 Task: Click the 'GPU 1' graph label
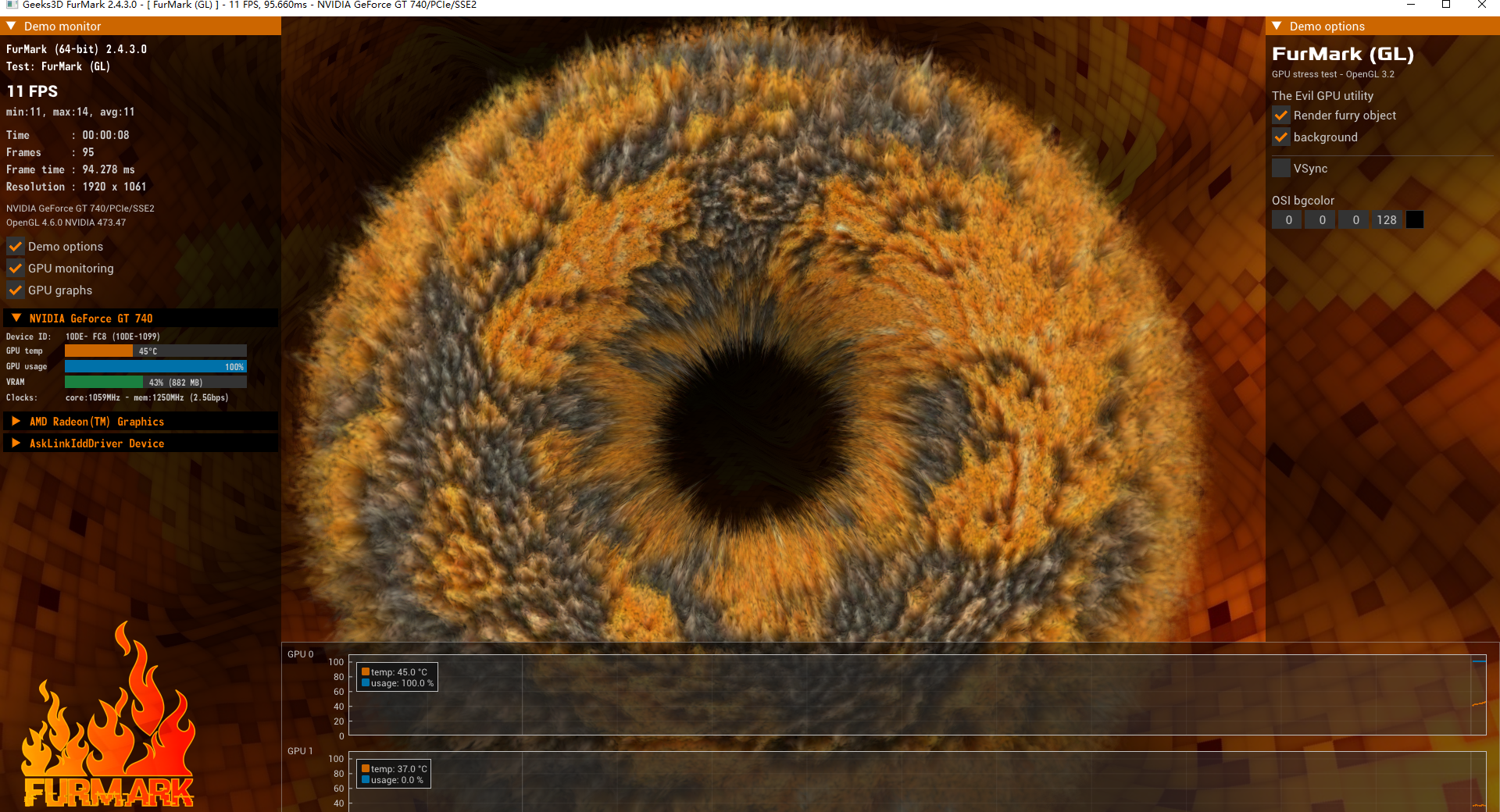(x=300, y=751)
